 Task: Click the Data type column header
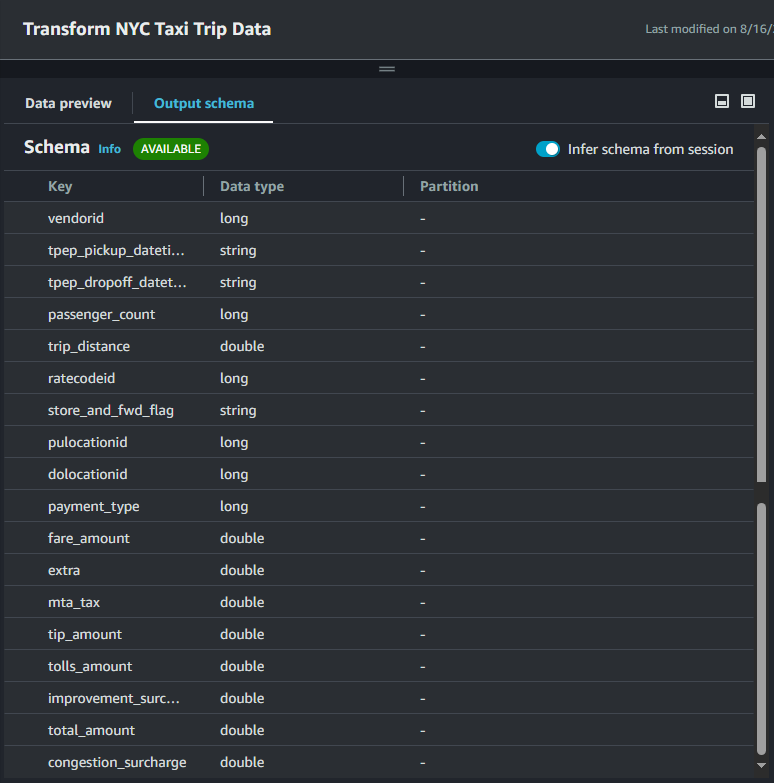pyautogui.click(x=252, y=186)
